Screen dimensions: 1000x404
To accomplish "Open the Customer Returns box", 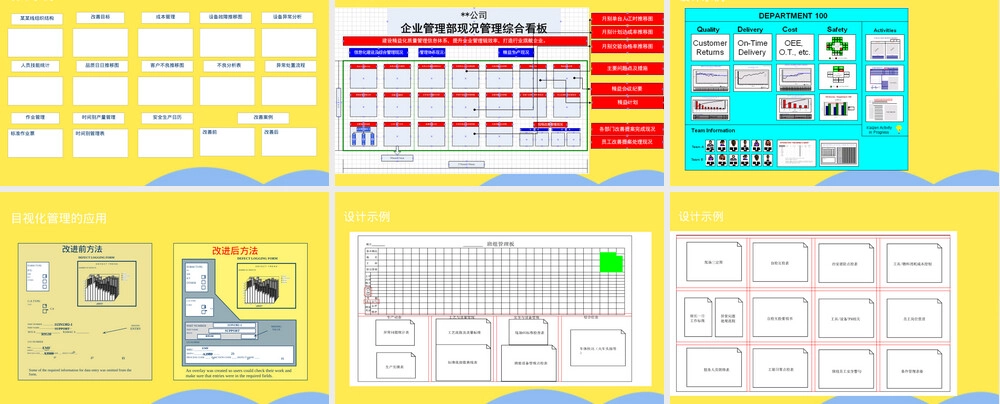I will (x=710, y=48).
